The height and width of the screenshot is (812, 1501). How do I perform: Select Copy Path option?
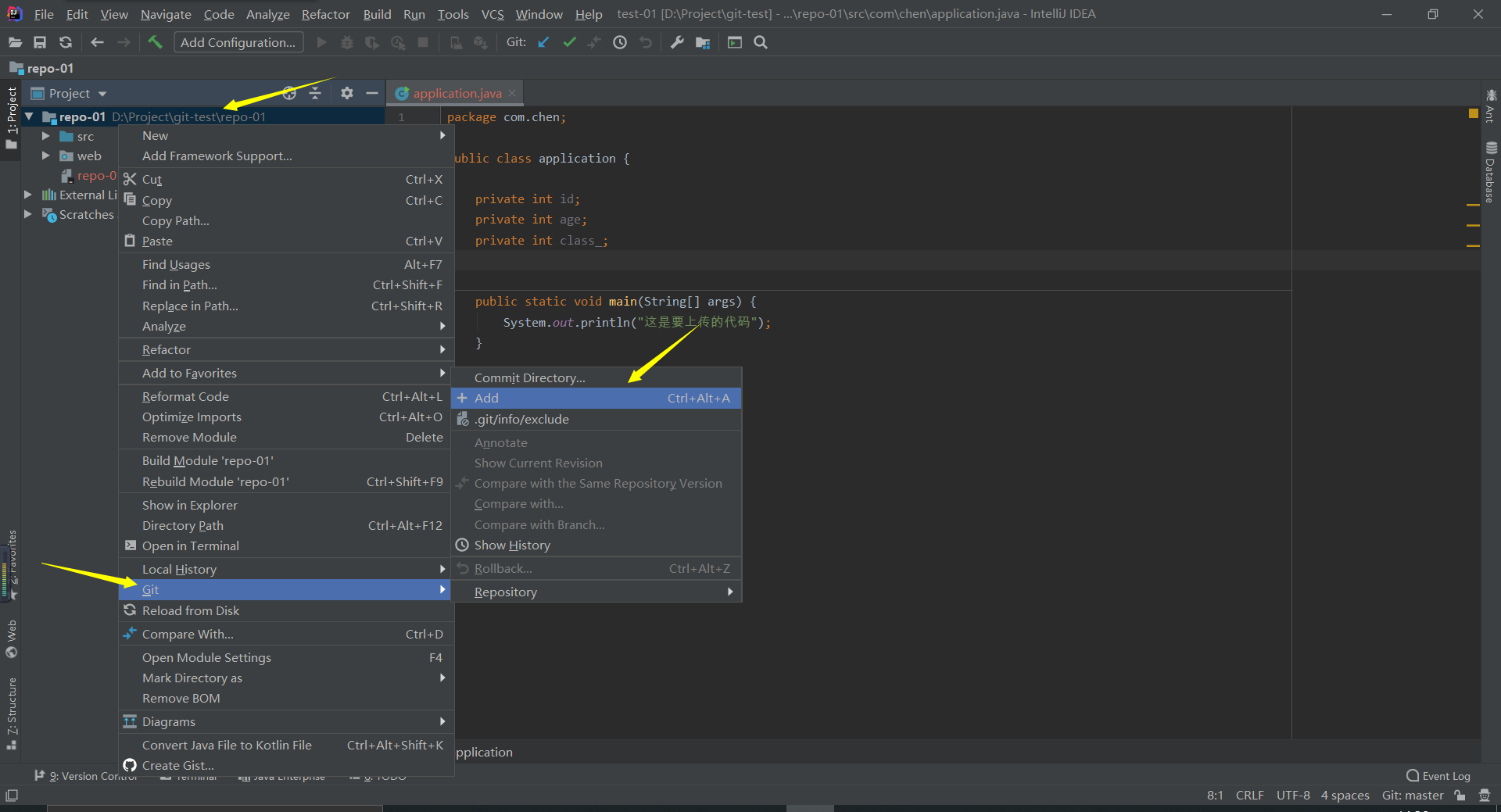[285, 220]
